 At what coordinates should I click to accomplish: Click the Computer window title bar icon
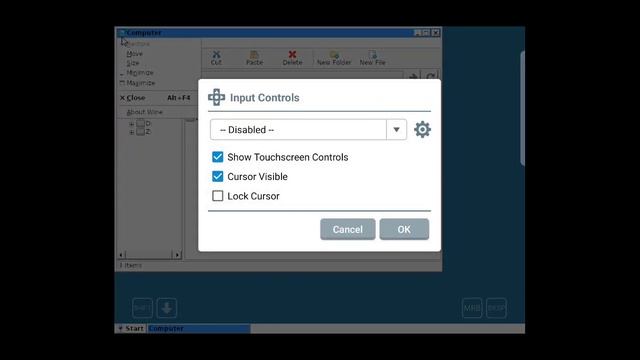[x=122, y=32]
